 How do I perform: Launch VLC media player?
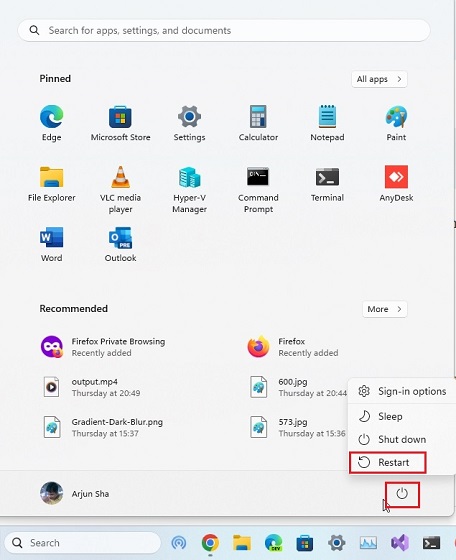pyautogui.click(x=120, y=189)
